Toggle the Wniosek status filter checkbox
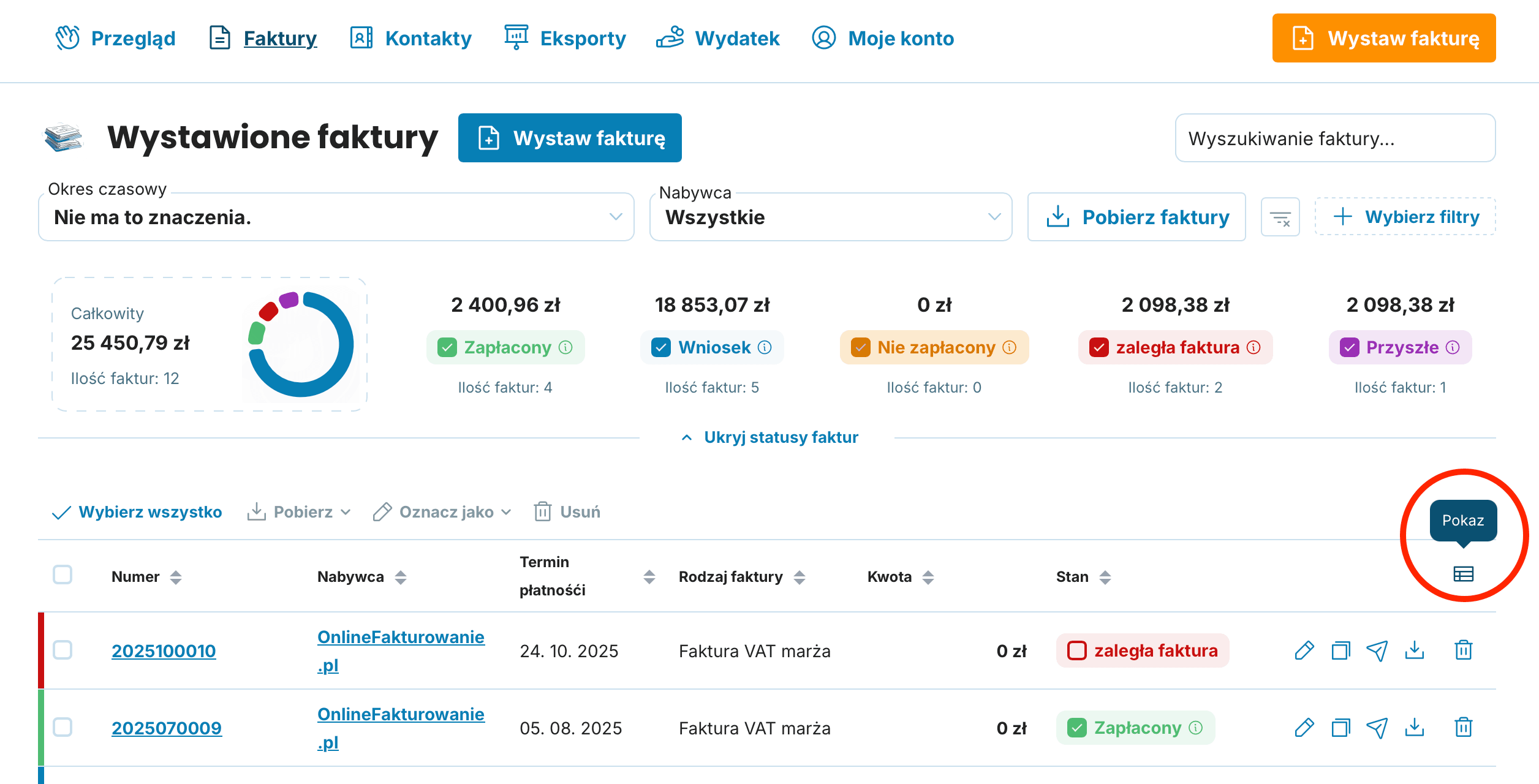This screenshot has width=1539, height=784. pos(661,348)
